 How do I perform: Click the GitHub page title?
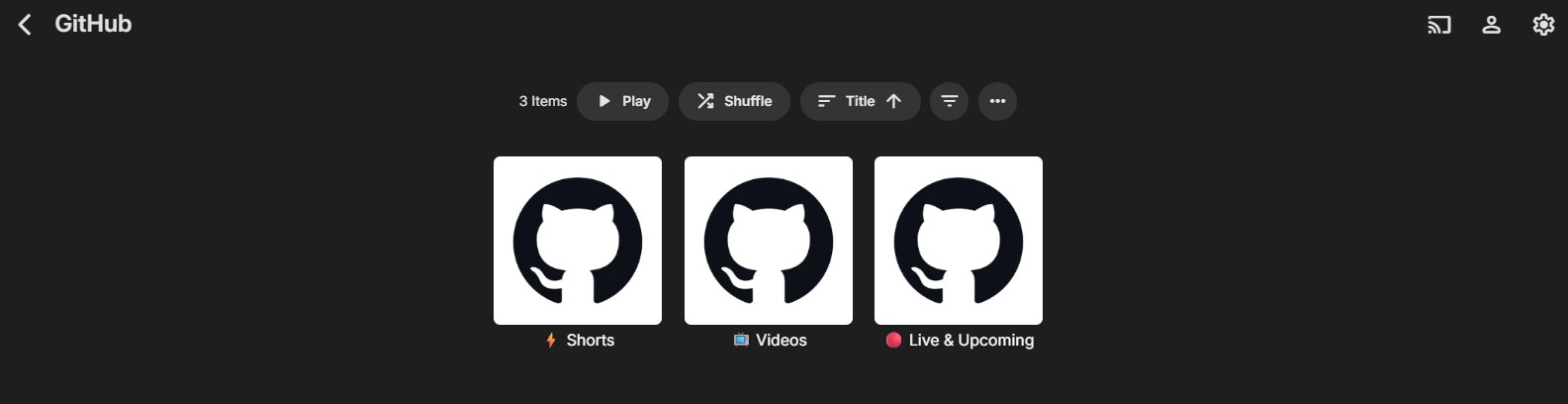pyautogui.click(x=93, y=24)
